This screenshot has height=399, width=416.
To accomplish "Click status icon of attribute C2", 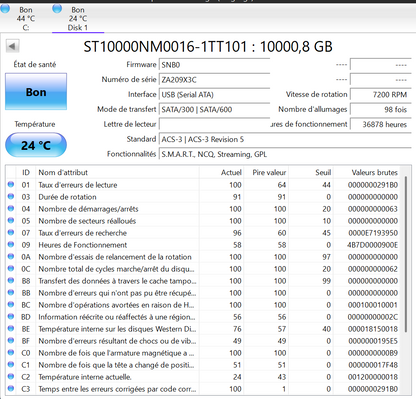I will (11, 376).
